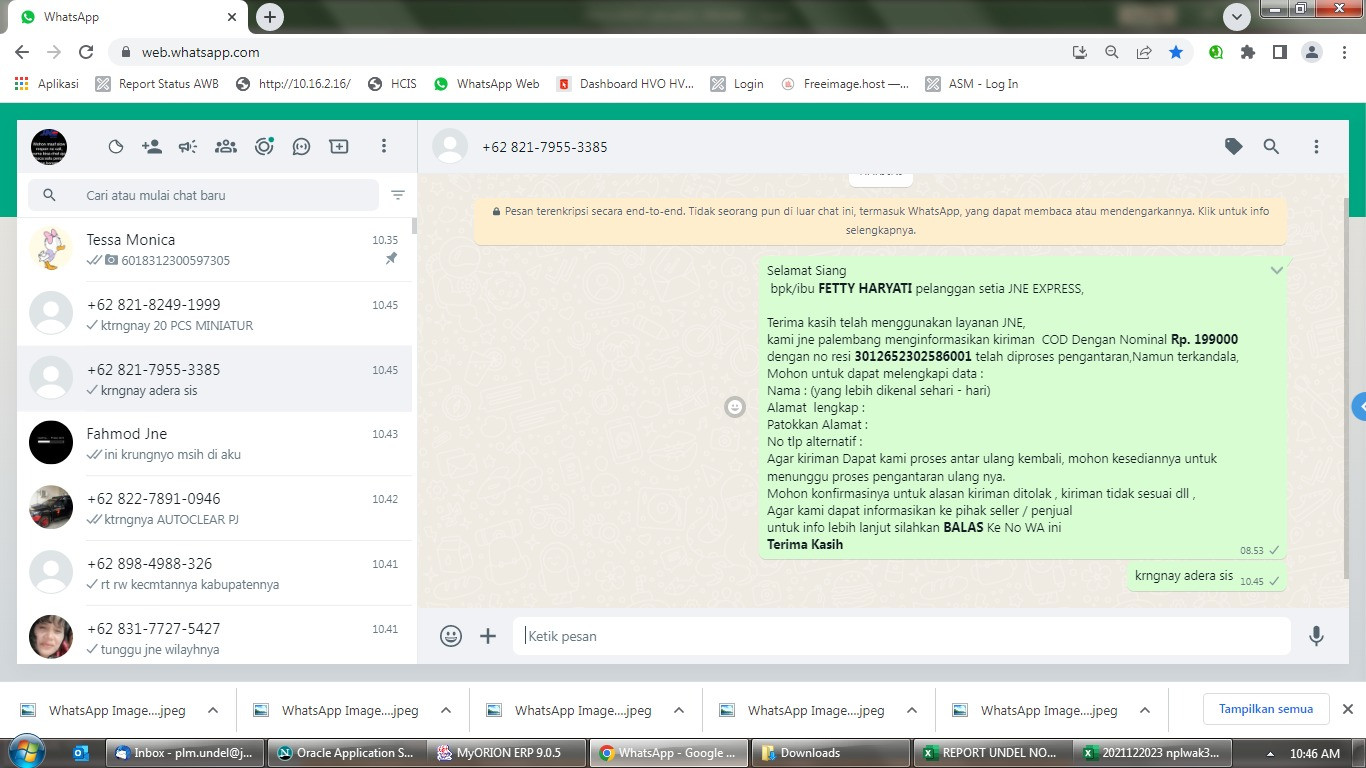Click the attach plus icon
The width and height of the screenshot is (1366, 768).
tap(488, 636)
